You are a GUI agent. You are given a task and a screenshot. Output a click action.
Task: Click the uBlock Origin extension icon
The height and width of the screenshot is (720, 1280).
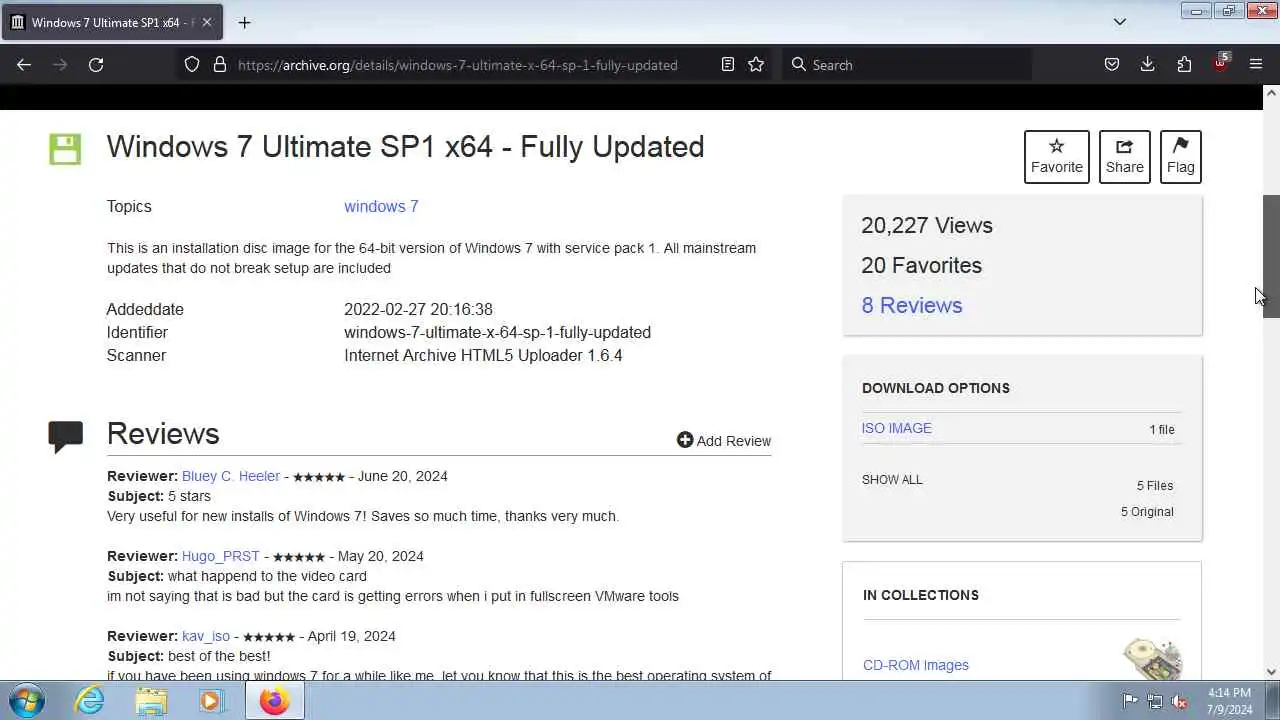(1220, 63)
